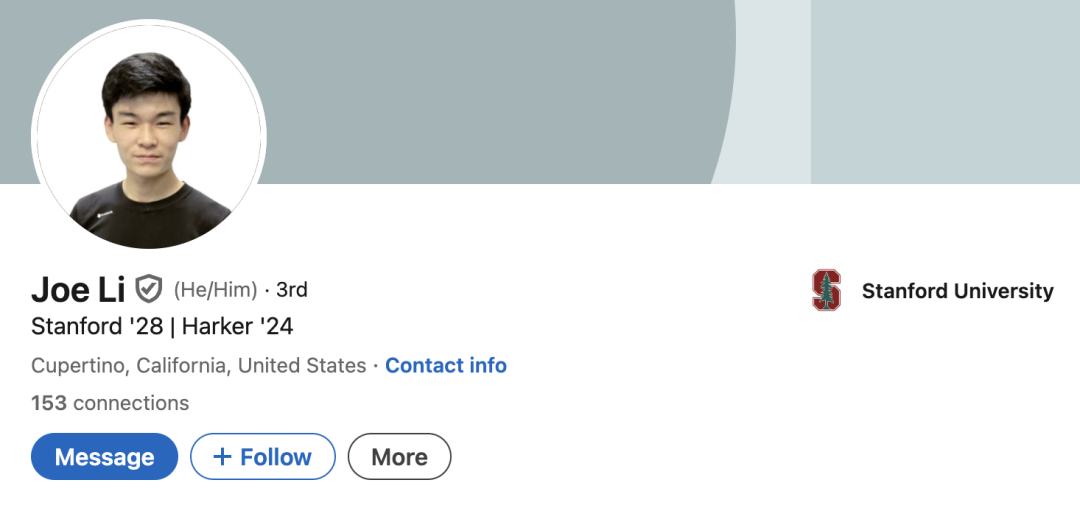Click the He/Him pronouns text

(216, 290)
